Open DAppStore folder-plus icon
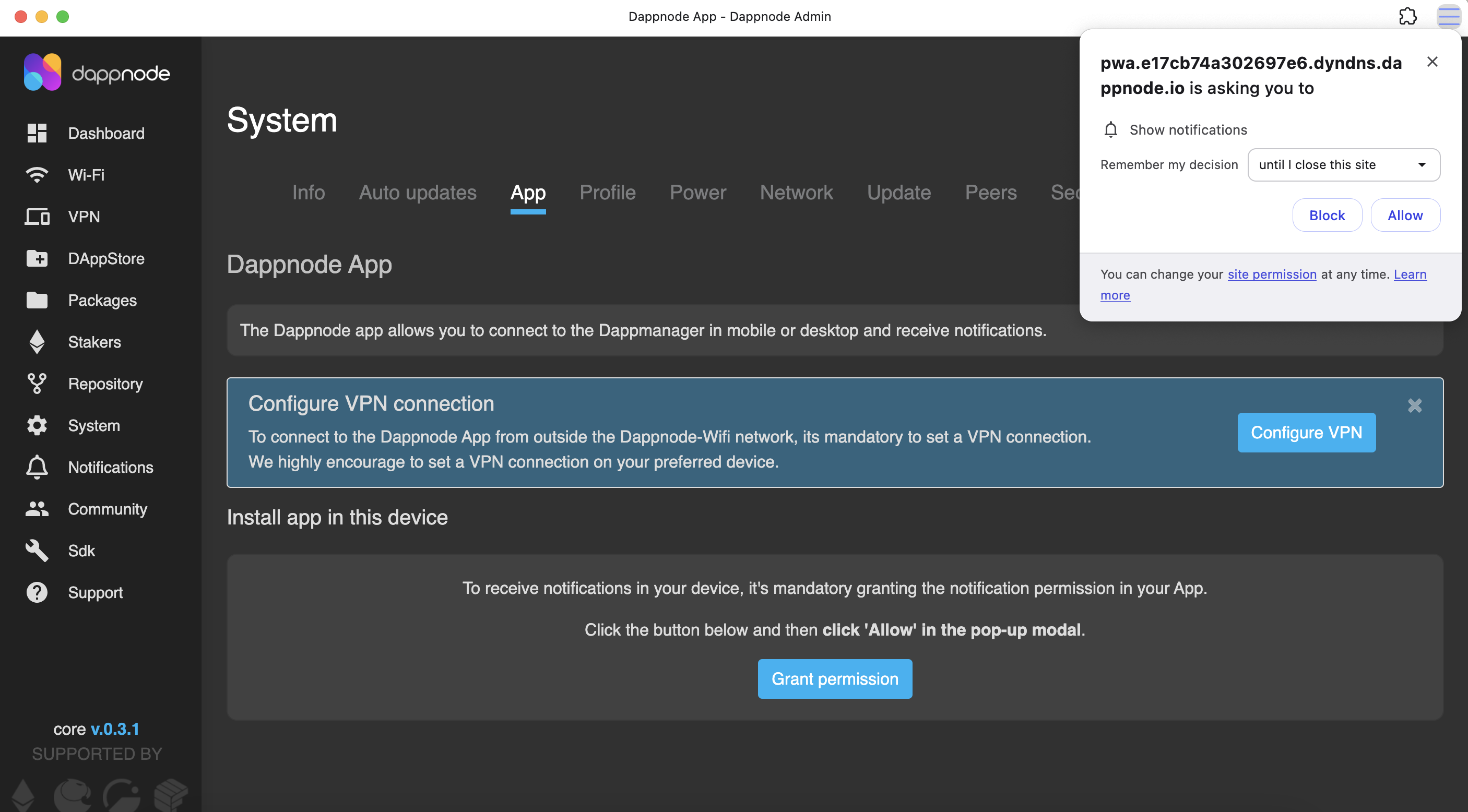 click(37, 259)
